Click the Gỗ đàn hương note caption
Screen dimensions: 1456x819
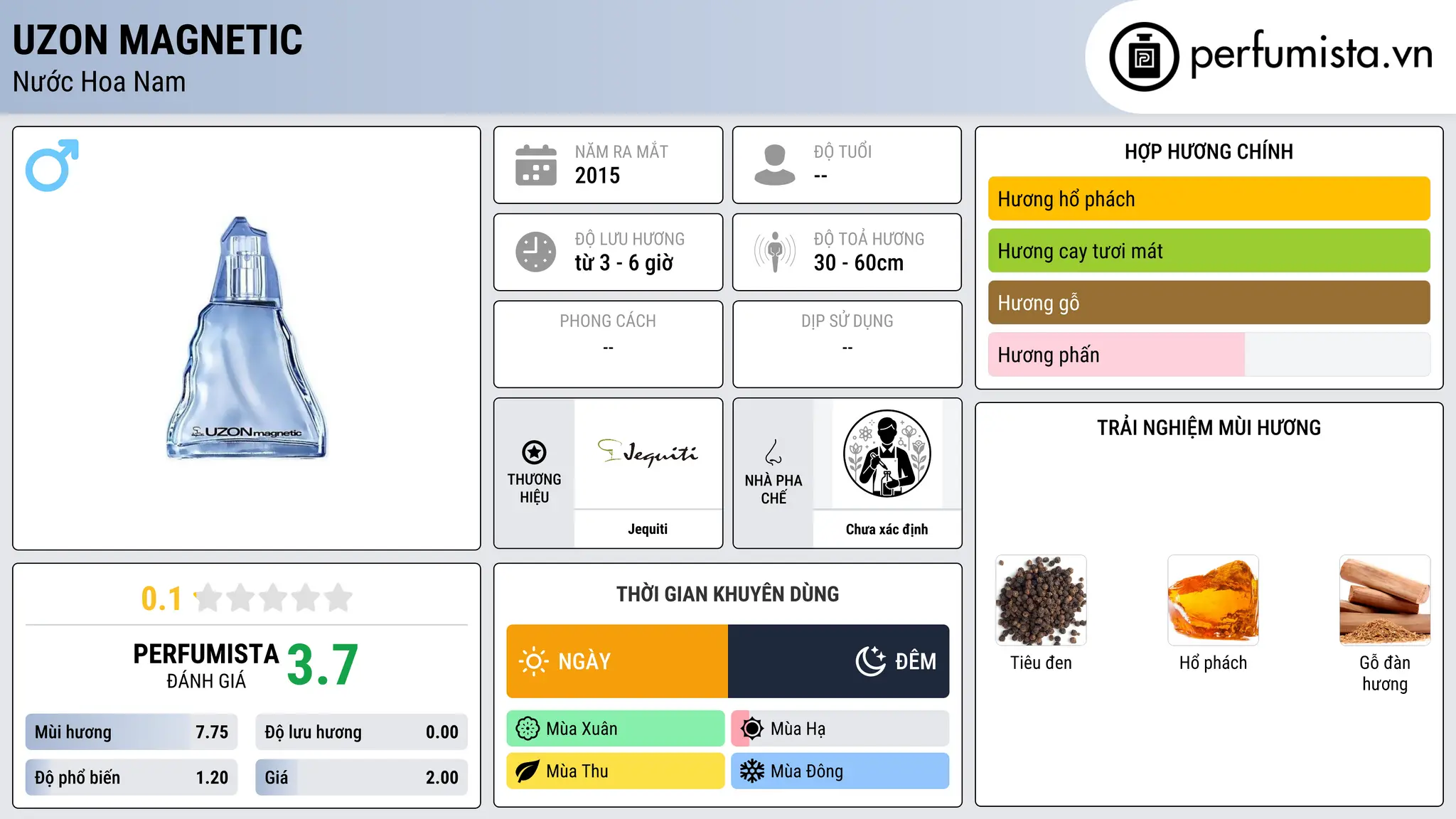1385,673
